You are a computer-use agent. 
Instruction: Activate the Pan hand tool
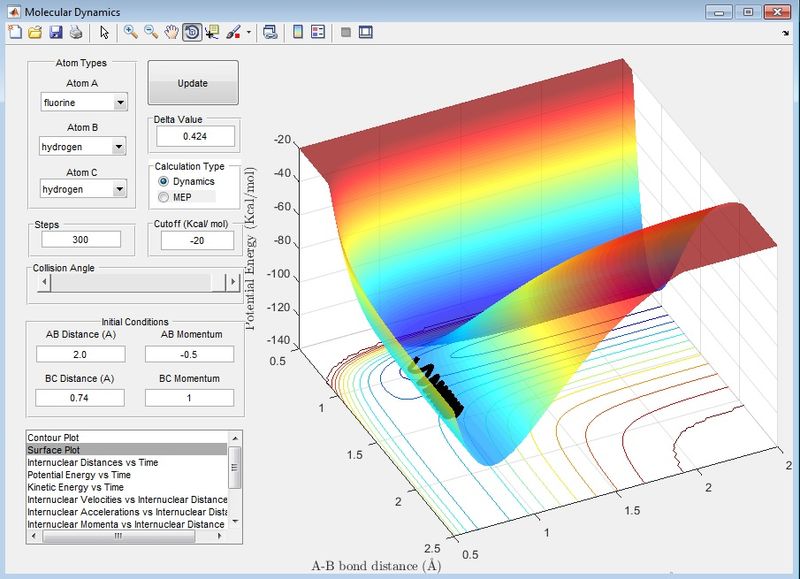click(x=171, y=33)
